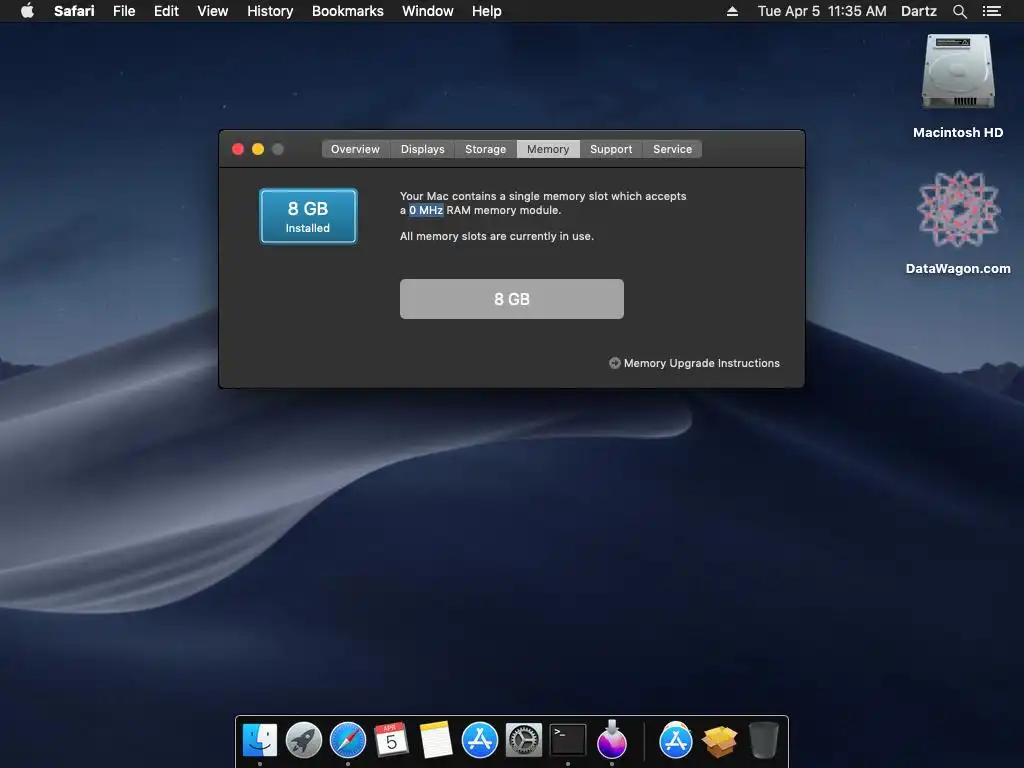Open the Bookmarks menu
Screen dimensions: 1024x768
pyautogui.click(x=347, y=11)
